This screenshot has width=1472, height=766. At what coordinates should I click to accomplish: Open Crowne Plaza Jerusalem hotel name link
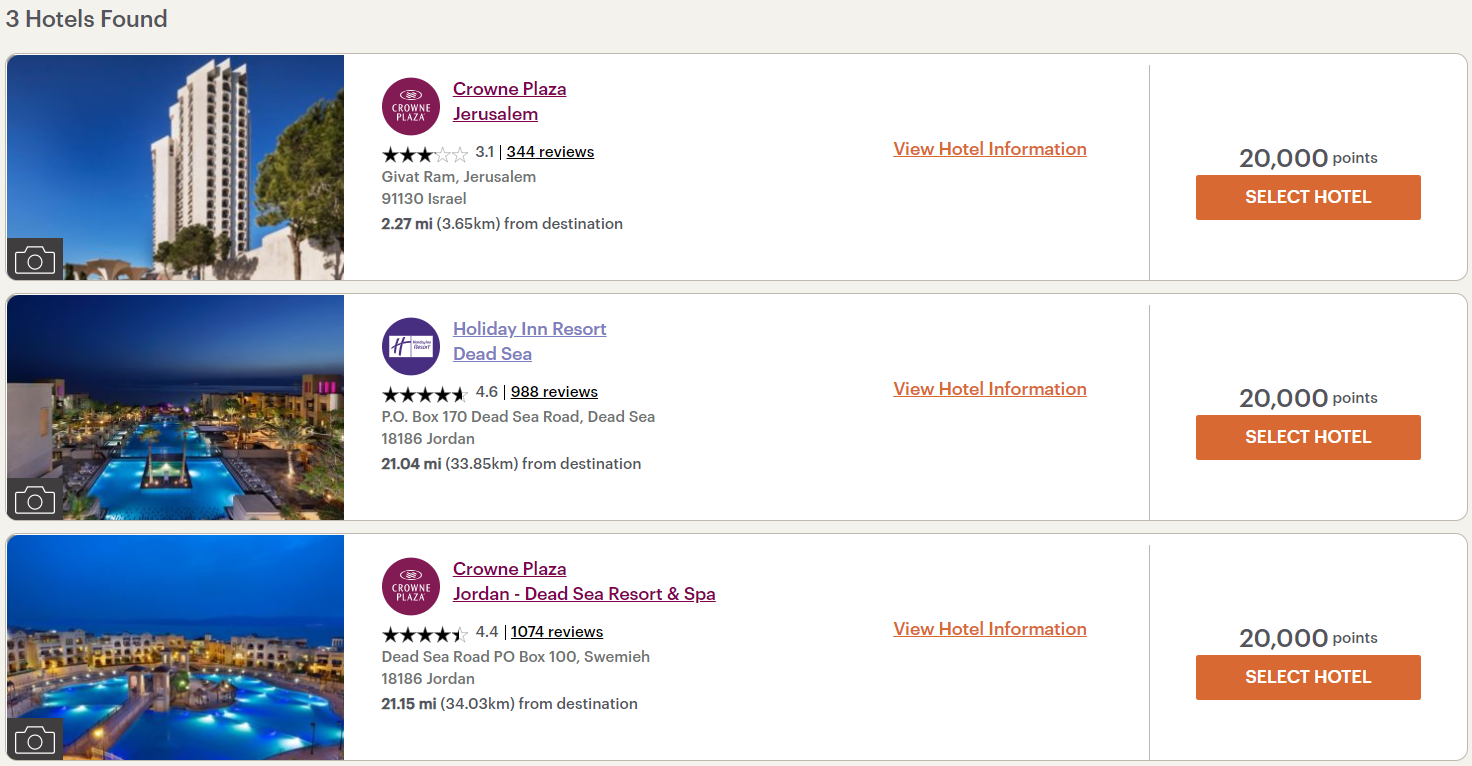coord(510,101)
